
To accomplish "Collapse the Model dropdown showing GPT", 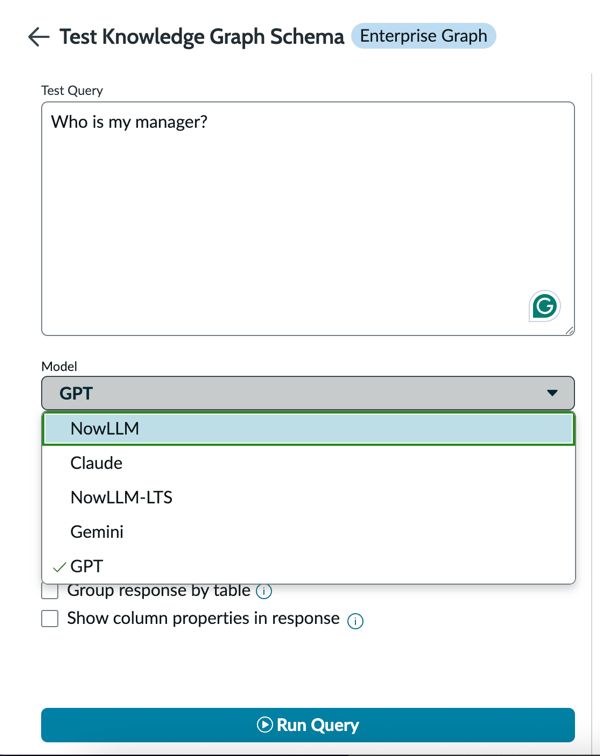I will click(308, 393).
